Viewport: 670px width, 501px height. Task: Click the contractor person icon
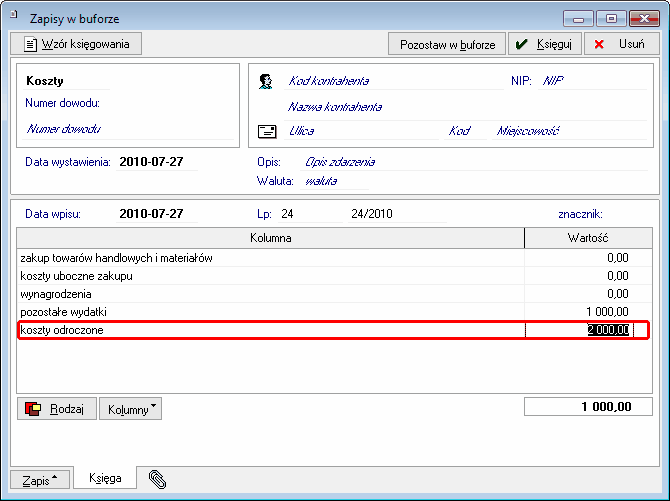[x=266, y=82]
